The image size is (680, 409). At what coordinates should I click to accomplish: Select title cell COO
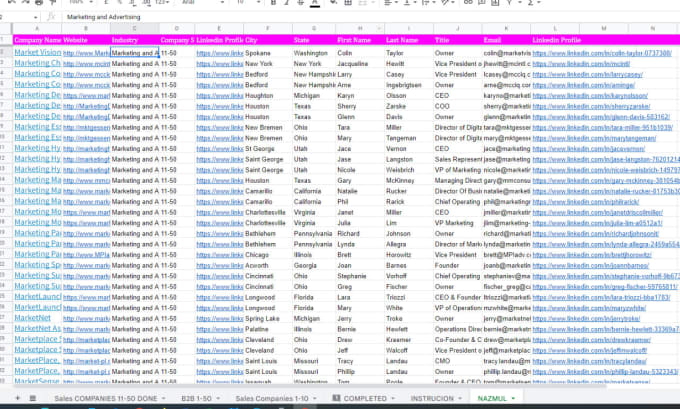pyautogui.click(x=458, y=106)
